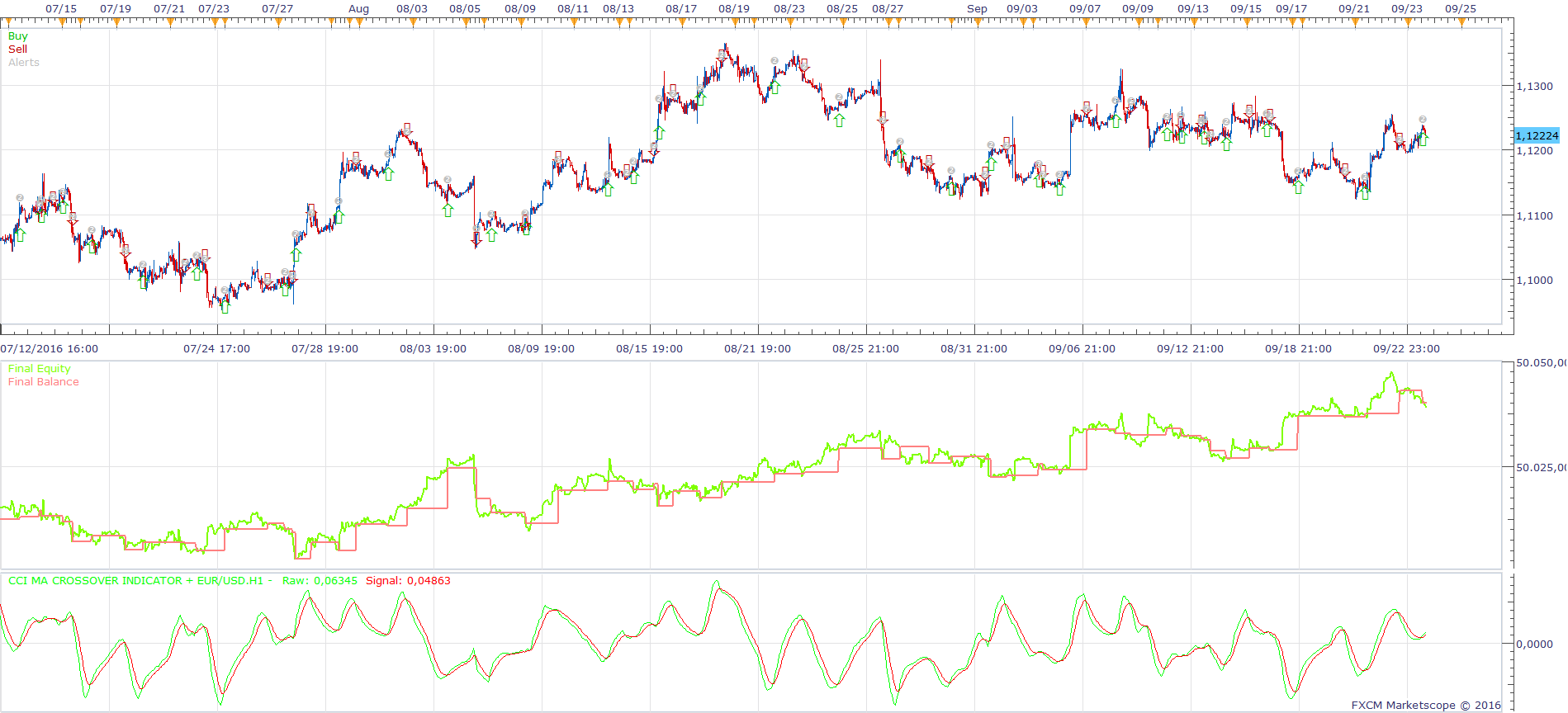Click the Sep date label on top ruler
This screenshot has height=713, width=1568.
pos(977,9)
